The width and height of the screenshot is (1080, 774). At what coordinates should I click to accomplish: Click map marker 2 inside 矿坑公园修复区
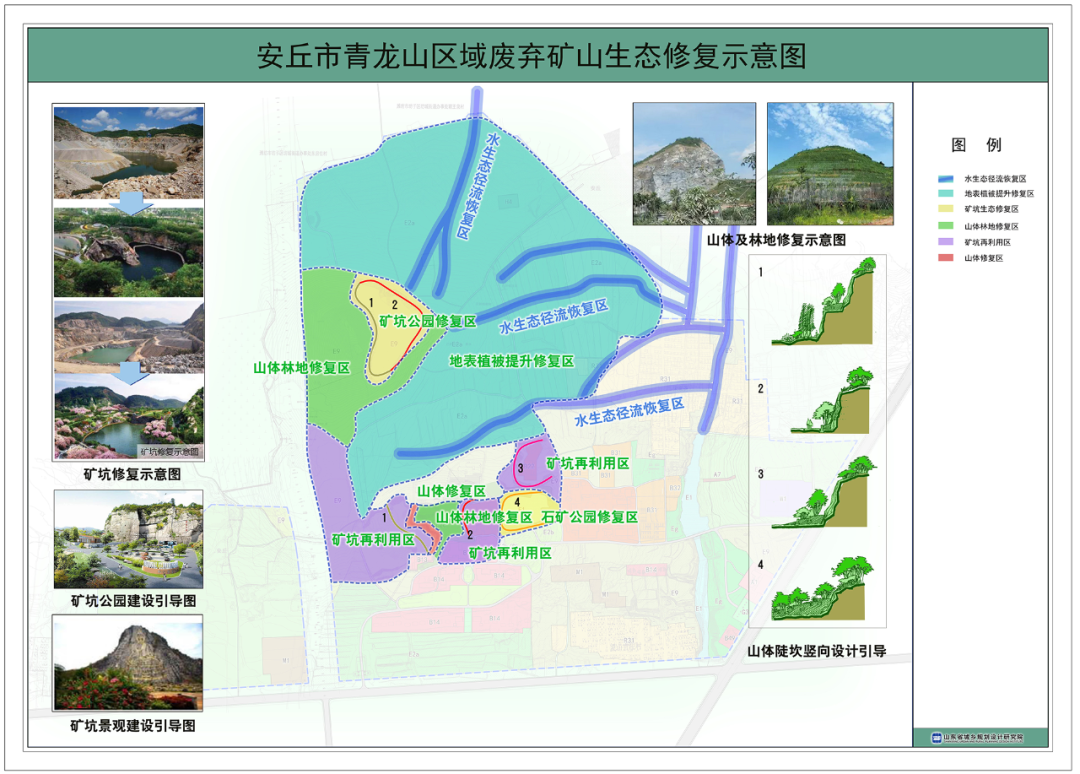(x=394, y=304)
